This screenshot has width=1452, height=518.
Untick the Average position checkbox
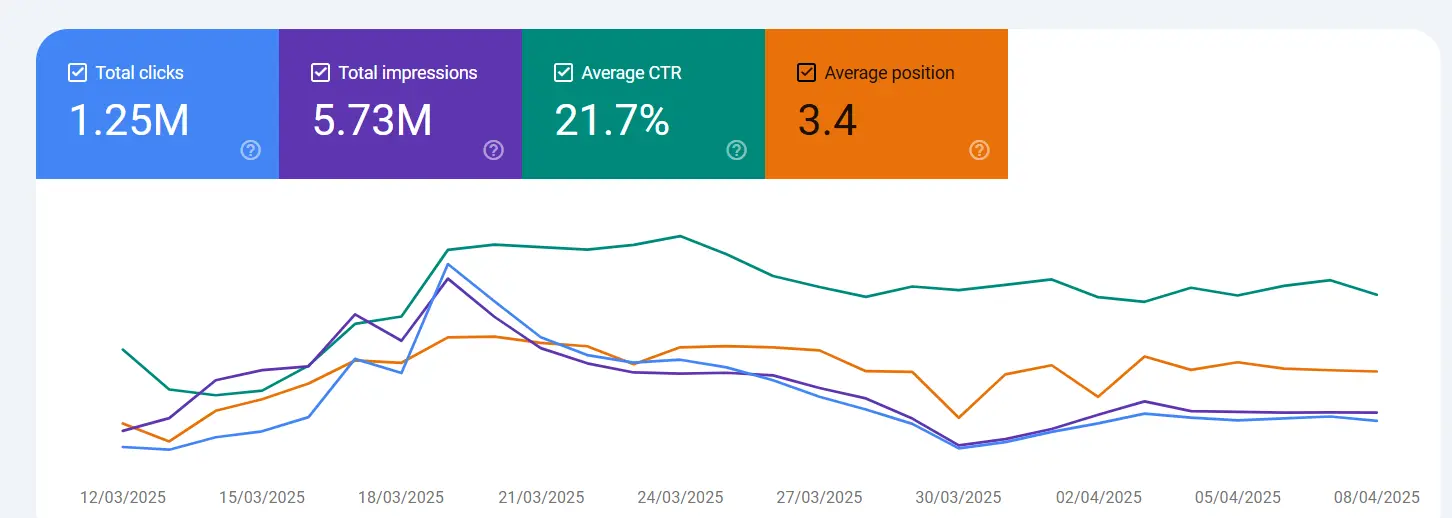click(x=806, y=73)
